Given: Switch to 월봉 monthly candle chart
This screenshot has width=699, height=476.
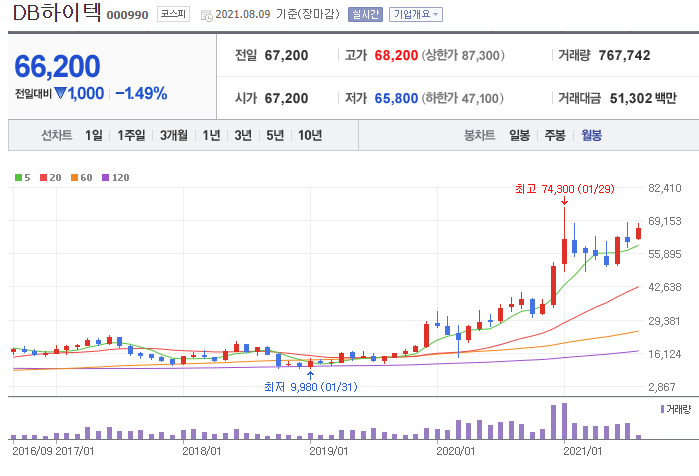Looking at the screenshot, I should click(x=592, y=135).
